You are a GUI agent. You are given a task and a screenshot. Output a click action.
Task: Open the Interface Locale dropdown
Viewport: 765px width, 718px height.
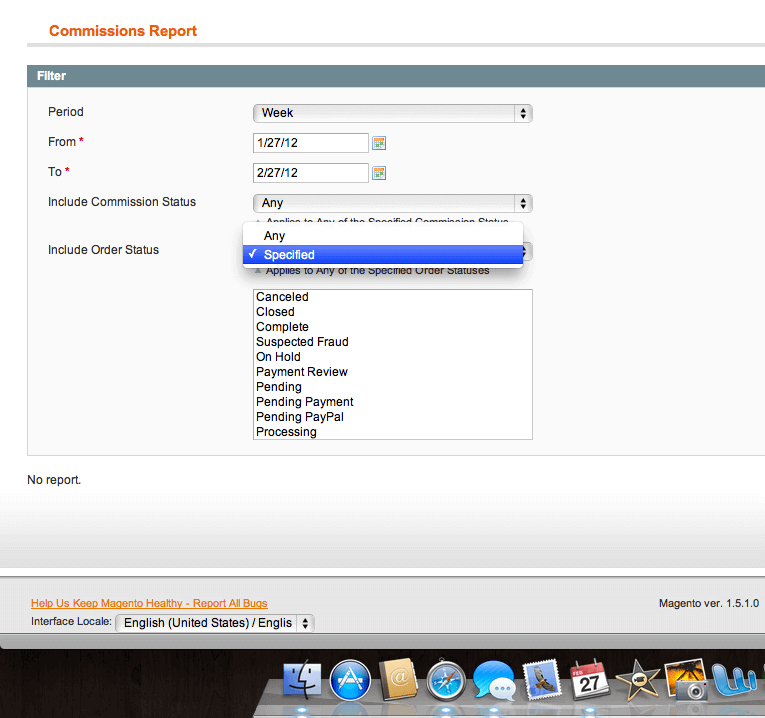click(x=215, y=623)
